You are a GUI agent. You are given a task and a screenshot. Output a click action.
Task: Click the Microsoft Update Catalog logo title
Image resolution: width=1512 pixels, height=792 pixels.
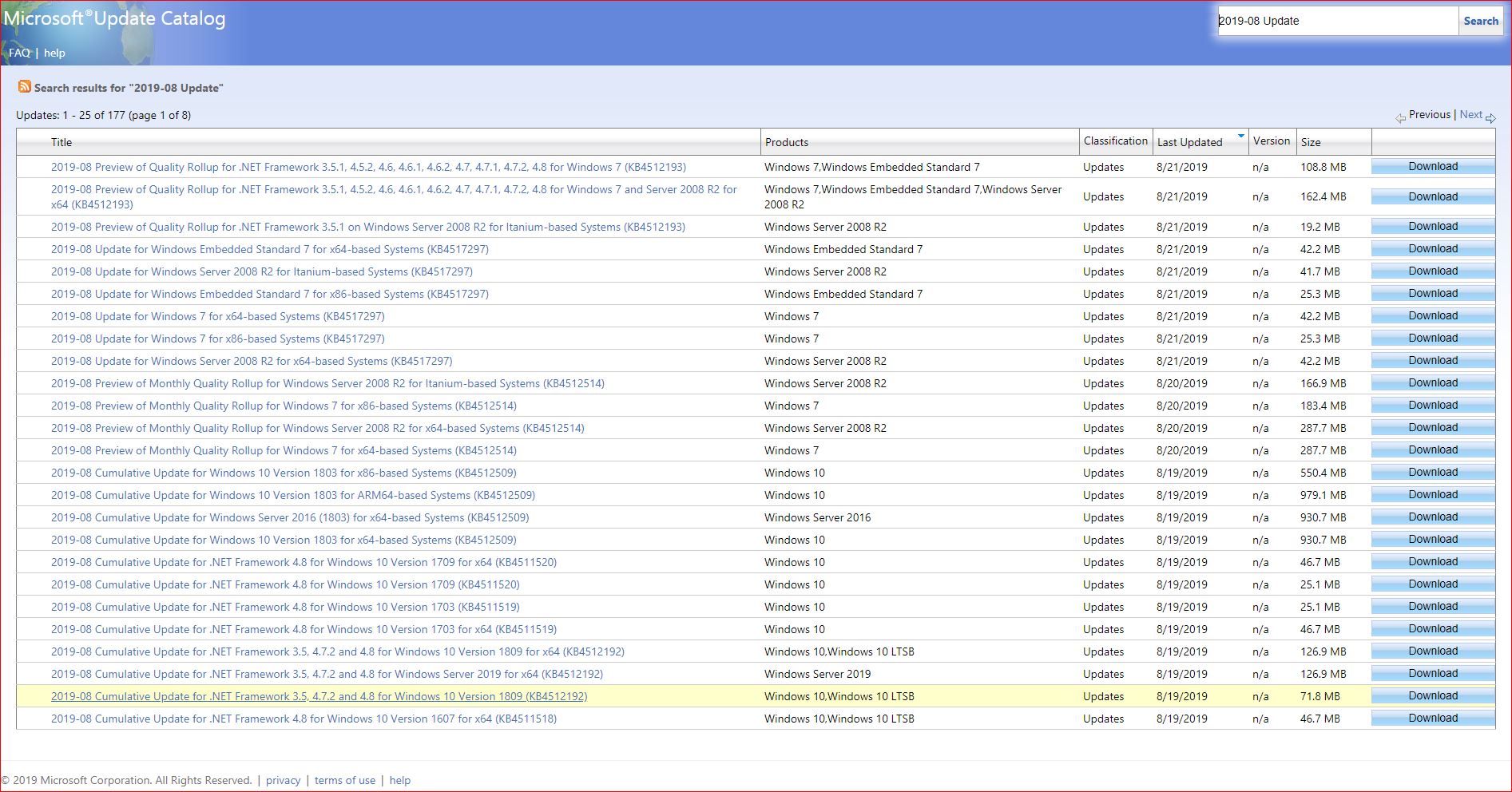pos(115,18)
